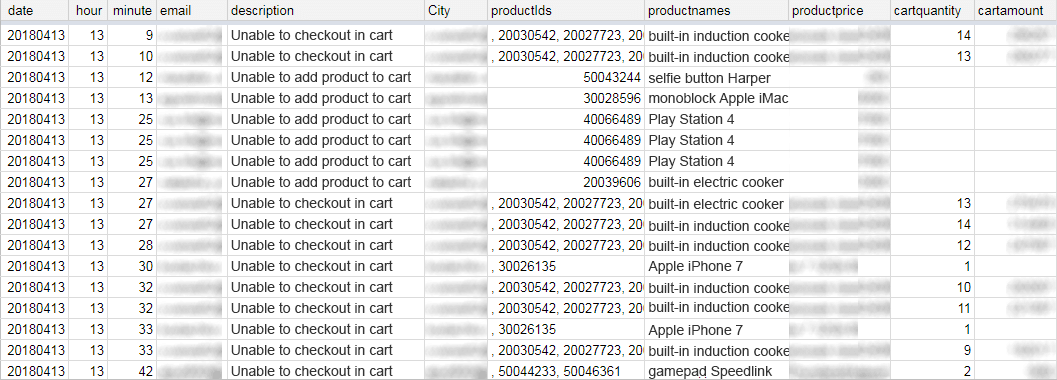Select the selfie button Harper cell
The height and width of the screenshot is (380, 1057).
(716, 77)
